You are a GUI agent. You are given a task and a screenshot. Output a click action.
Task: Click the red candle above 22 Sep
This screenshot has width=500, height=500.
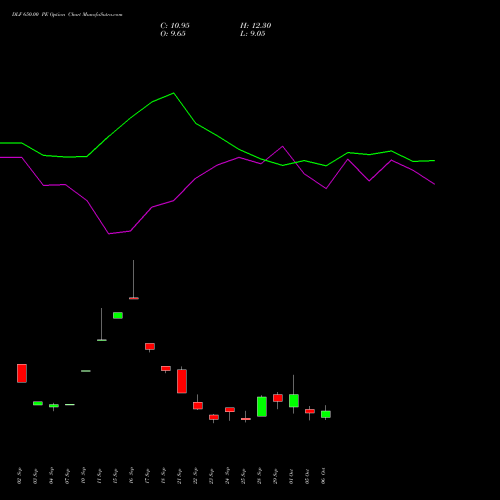pyautogui.click(x=198, y=406)
